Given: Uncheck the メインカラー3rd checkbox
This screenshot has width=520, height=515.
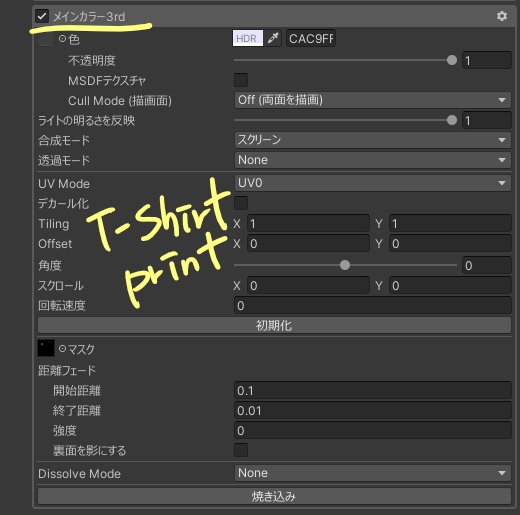Looking at the screenshot, I should pyautogui.click(x=42, y=16).
